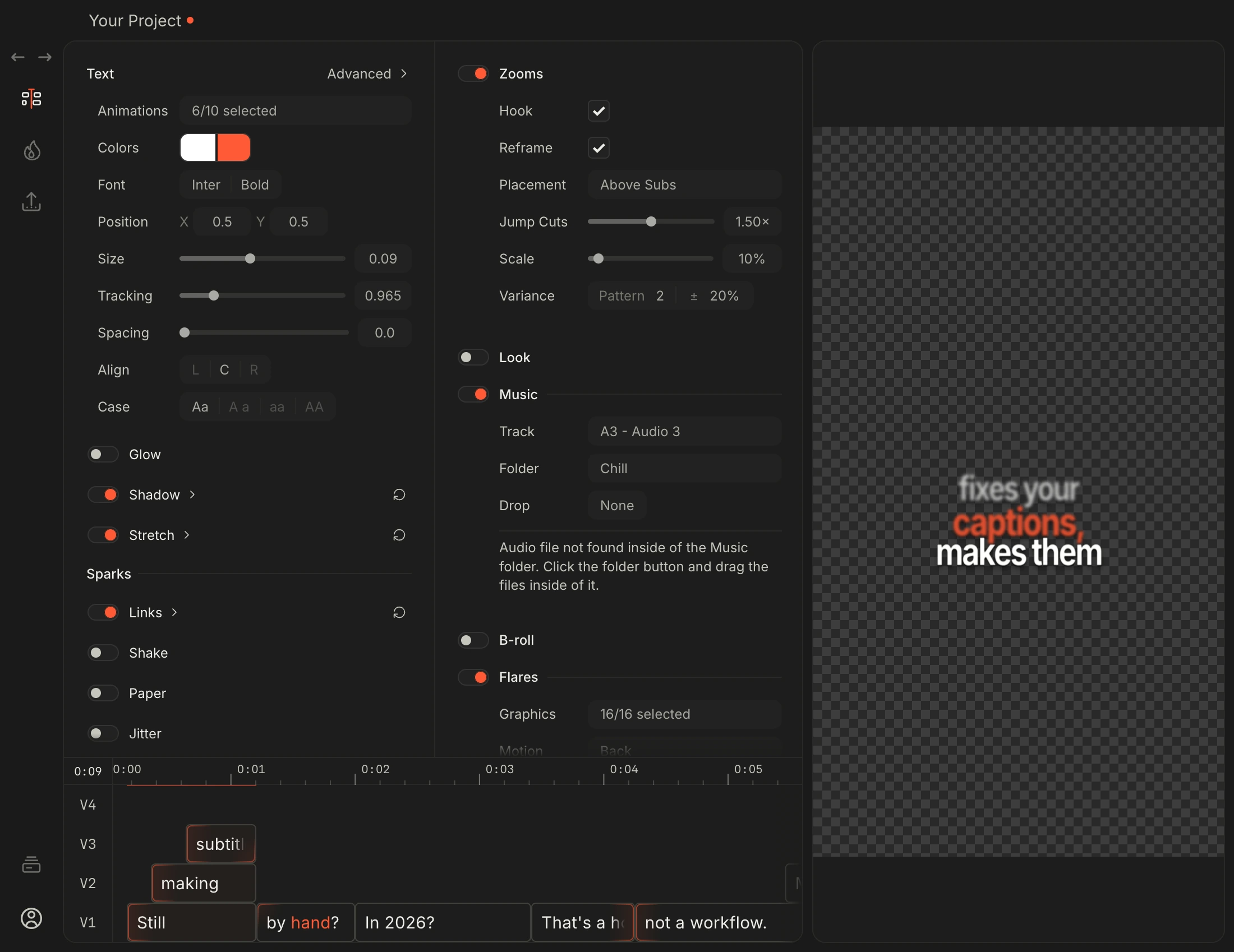Select the 'In 2026?' clip on V1
Screen dimensions: 1234x952
pos(443,923)
